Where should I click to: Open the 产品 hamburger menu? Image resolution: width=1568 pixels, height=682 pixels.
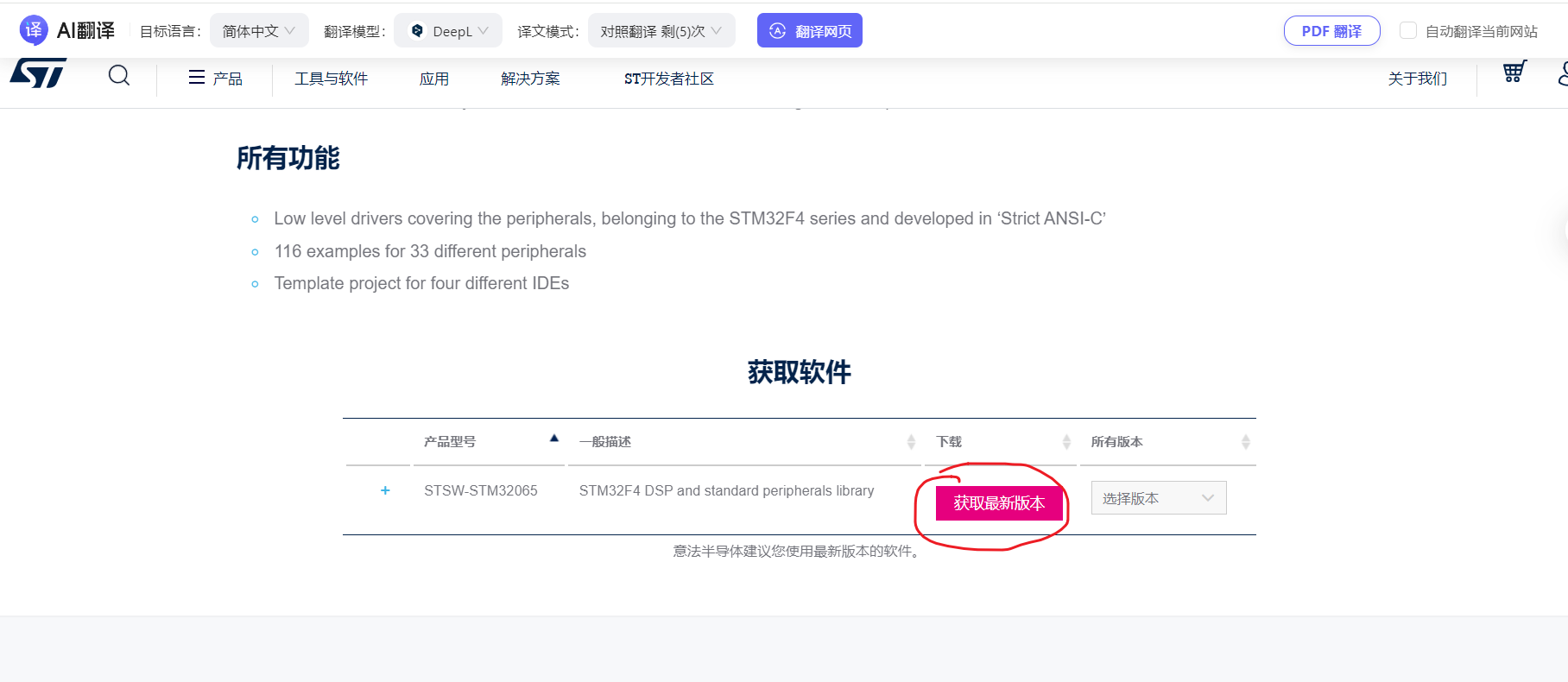coord(215,79)
